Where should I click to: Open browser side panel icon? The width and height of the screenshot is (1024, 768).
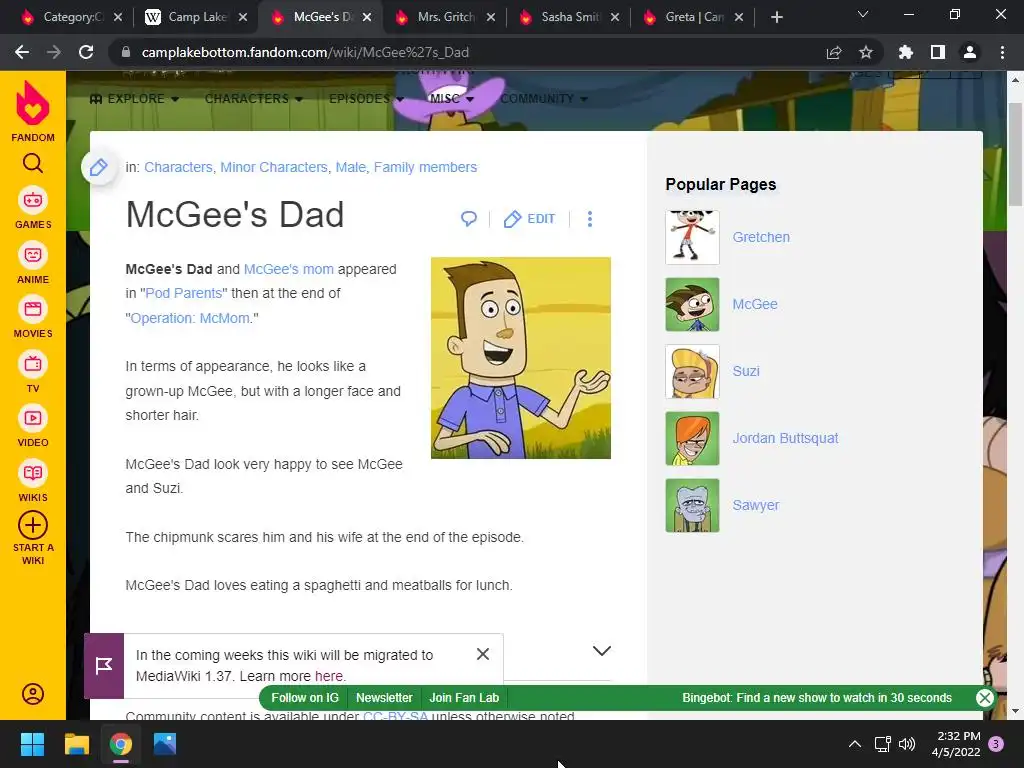(938, 52)
